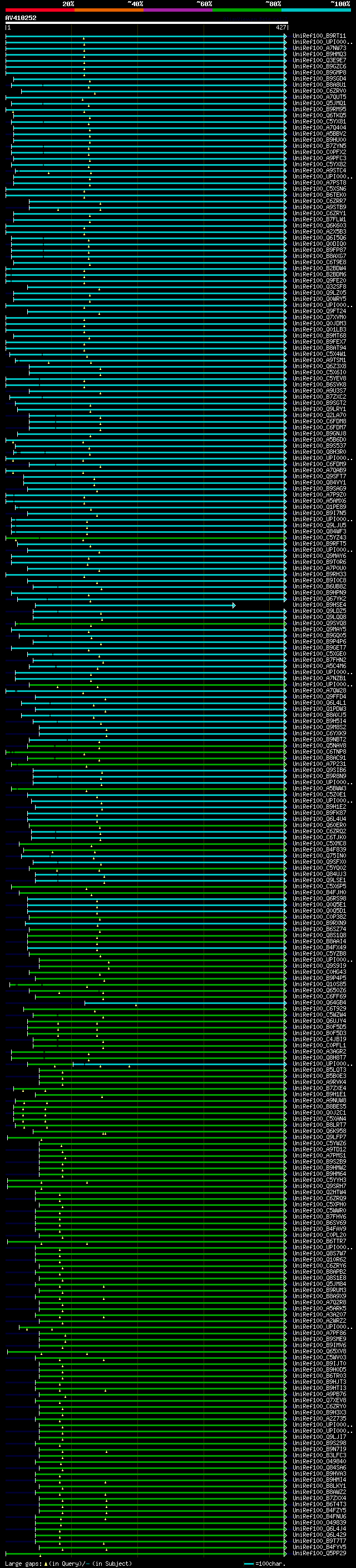The width and height of the screenshot is (356, 1568).
Task: Open hit UniRef100_A7NZB1
Action: (x=319, y=678)
